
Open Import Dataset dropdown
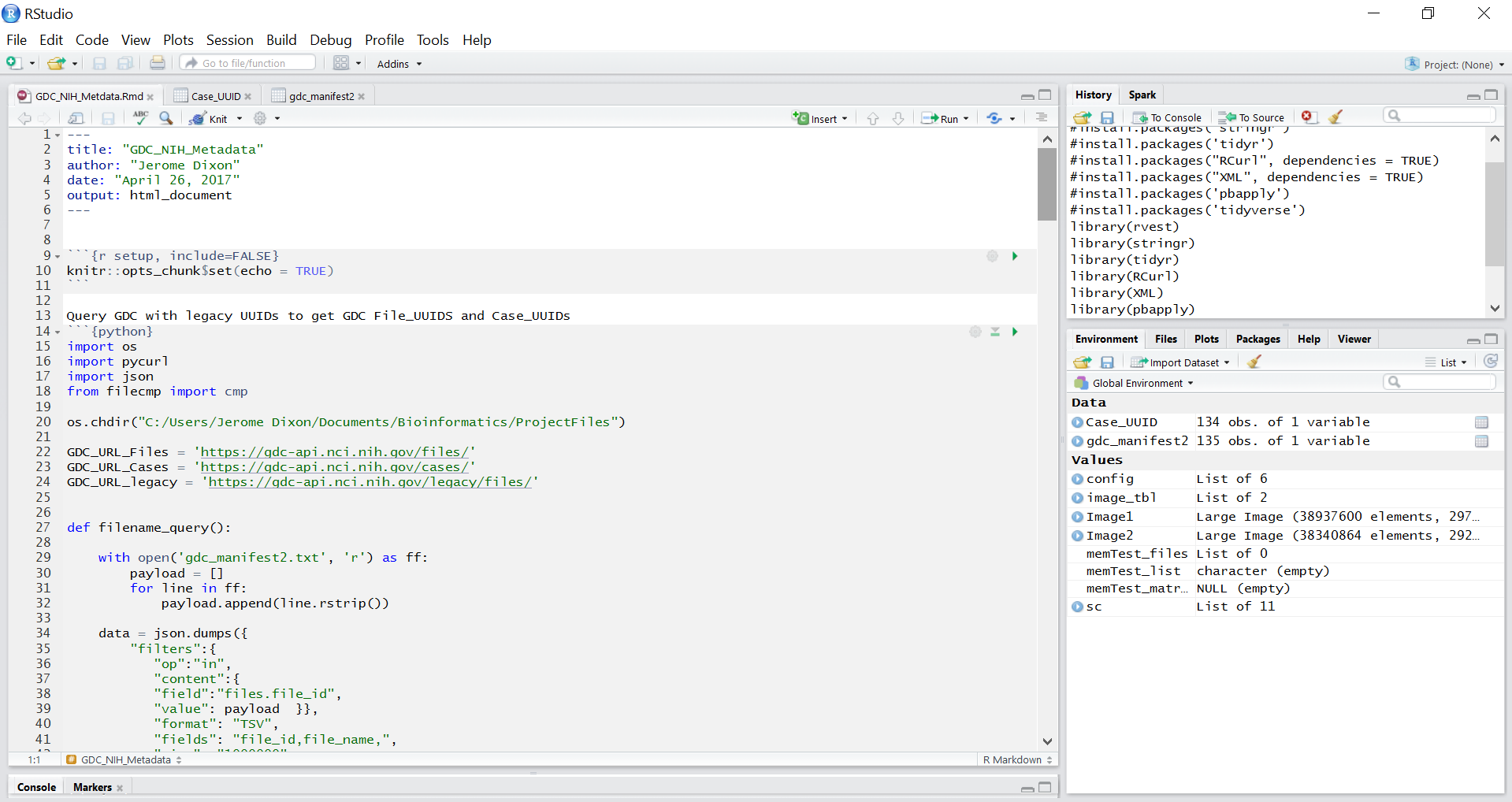coord(1180,362)
